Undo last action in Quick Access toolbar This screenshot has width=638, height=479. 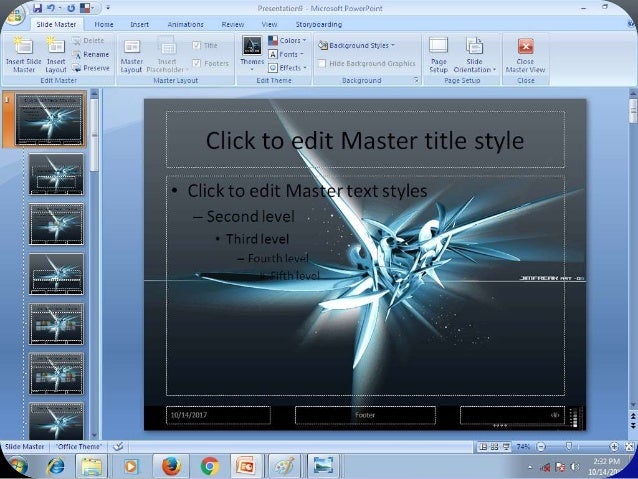[51, 8]
